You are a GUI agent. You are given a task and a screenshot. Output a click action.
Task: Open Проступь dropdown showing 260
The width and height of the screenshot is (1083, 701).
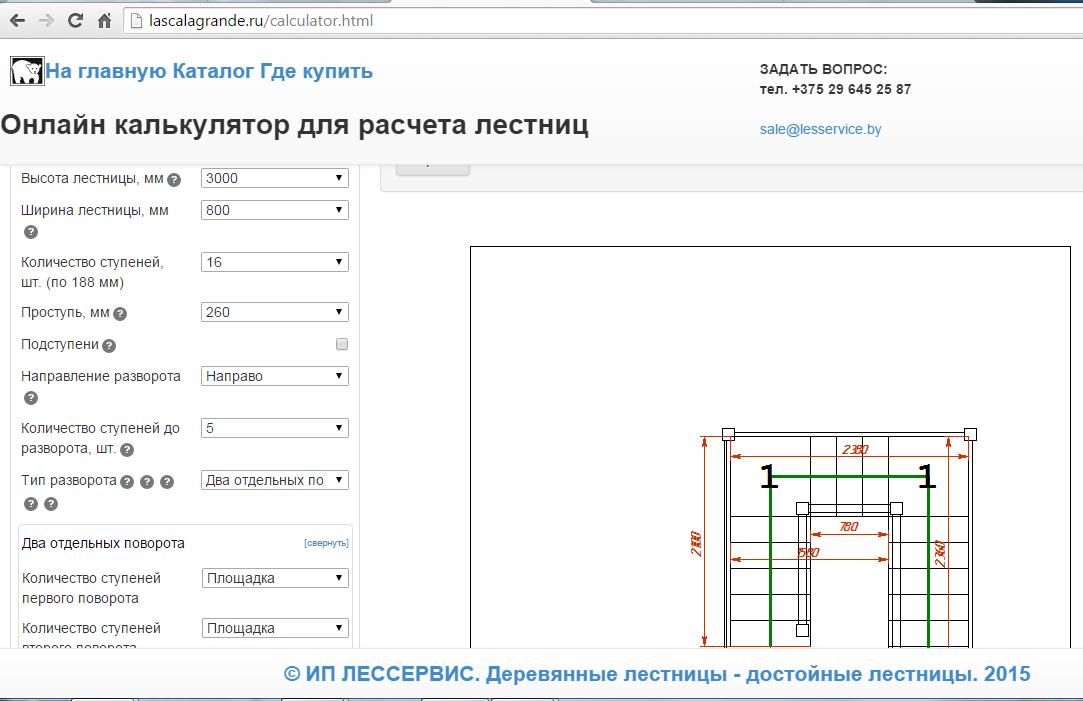point(275,312)
